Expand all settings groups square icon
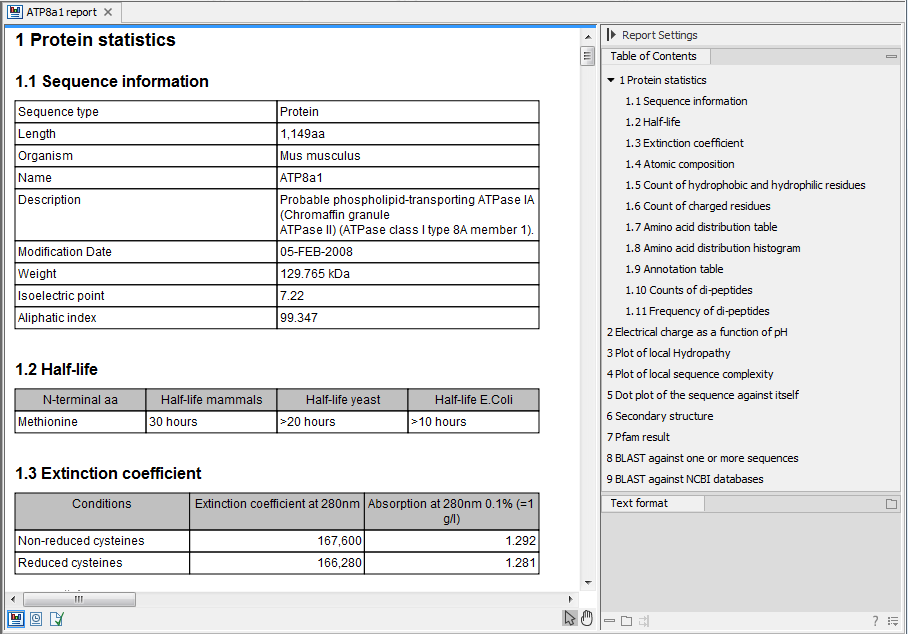Image resolution: width=908 pixels, height=634 pixels. point(626,621)
